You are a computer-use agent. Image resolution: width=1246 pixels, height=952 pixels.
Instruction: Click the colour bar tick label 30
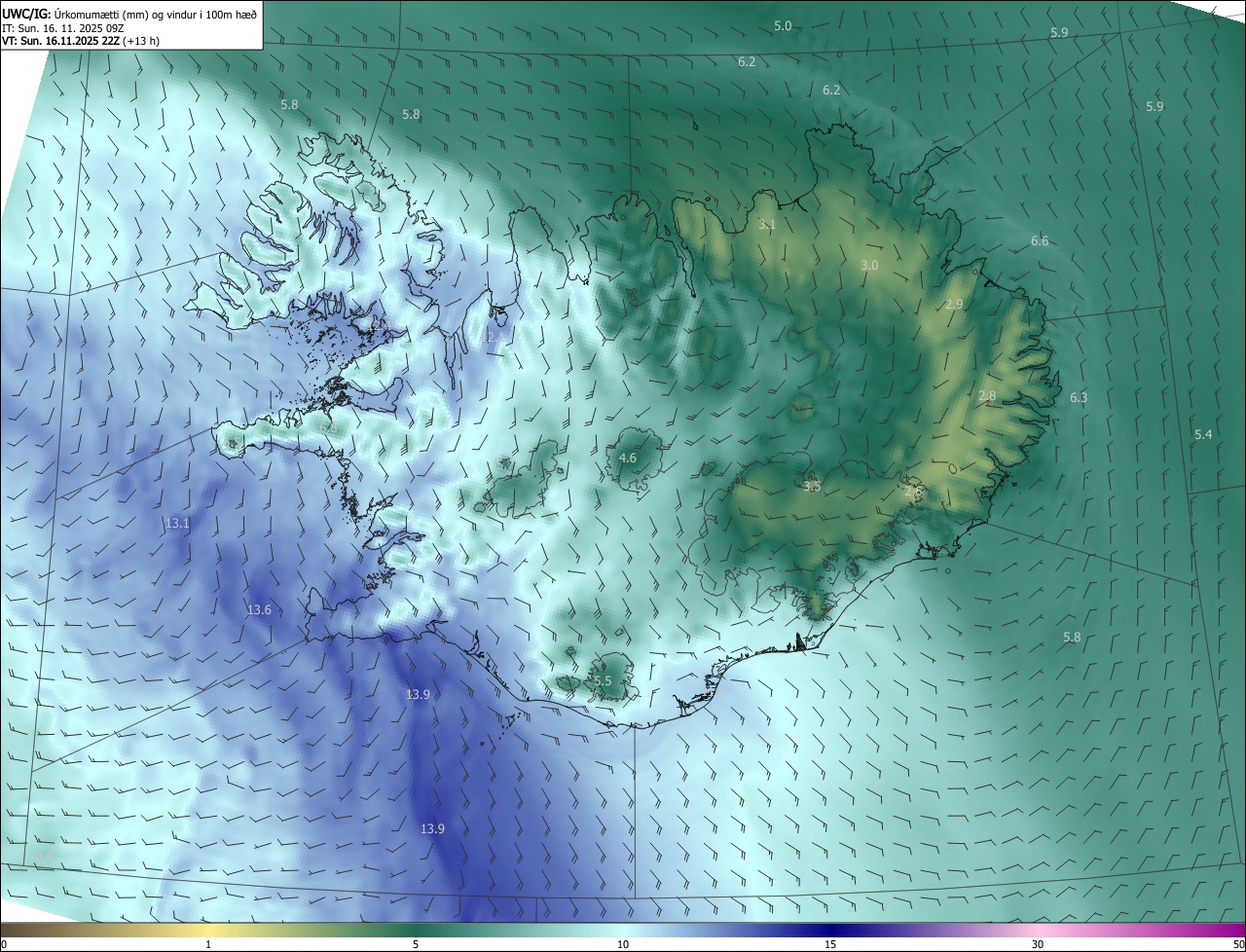1038,944
